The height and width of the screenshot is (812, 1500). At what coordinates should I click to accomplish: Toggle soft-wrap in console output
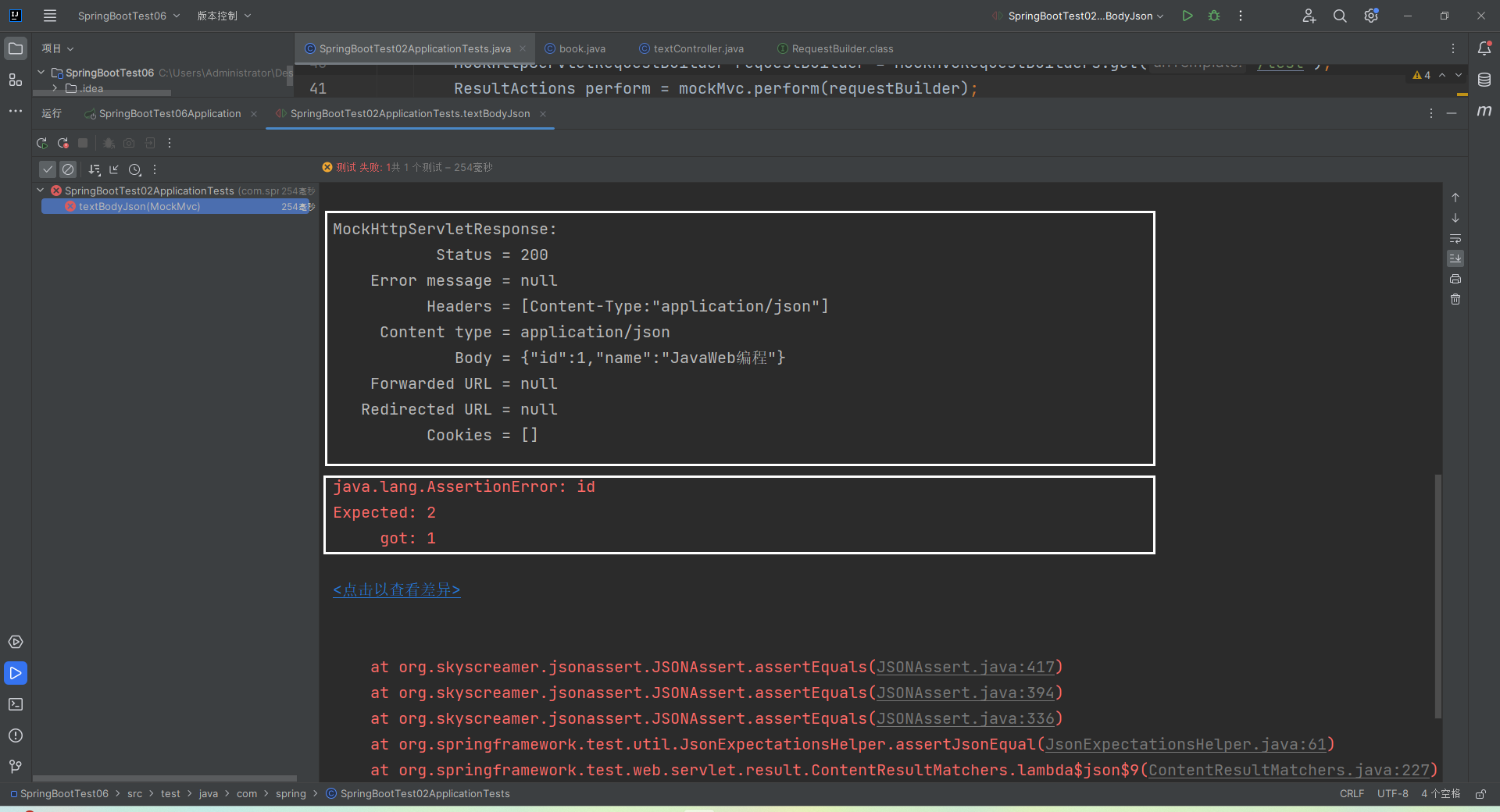[1455, 238]
